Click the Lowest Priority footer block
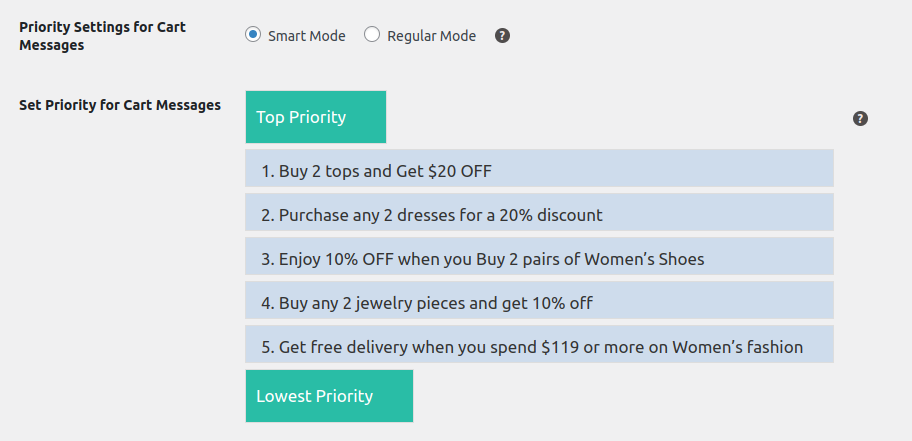Viewport: 912px width, 441px height. (x=329, y=396)
